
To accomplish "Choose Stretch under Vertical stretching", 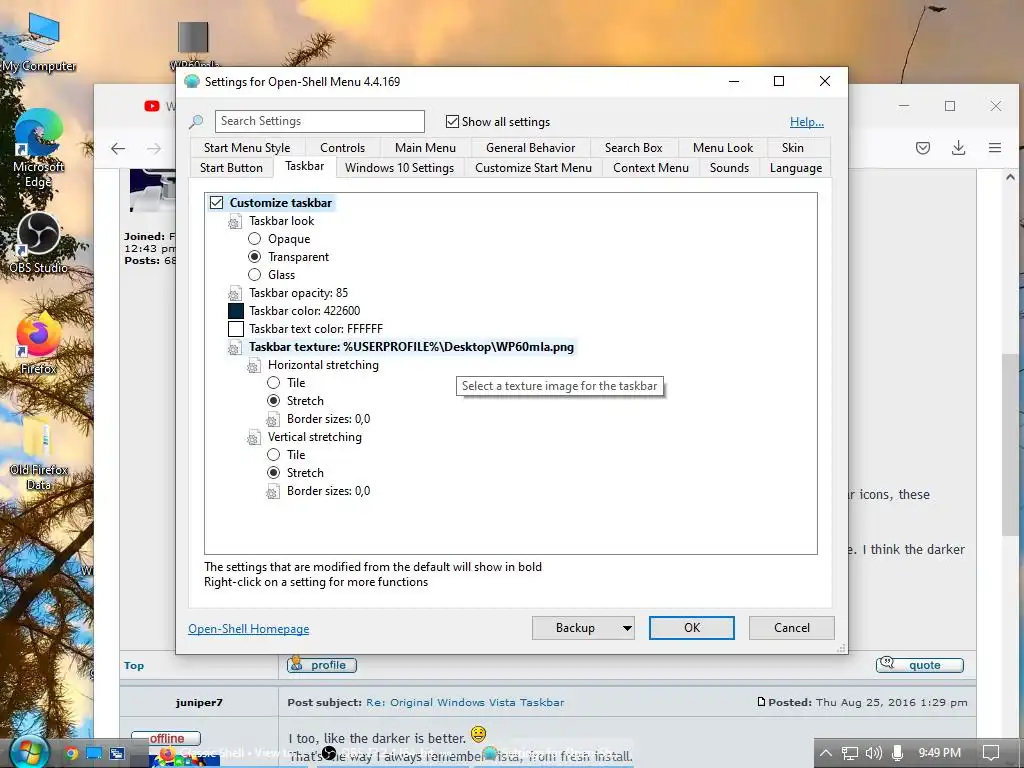I will coord(274,472).
